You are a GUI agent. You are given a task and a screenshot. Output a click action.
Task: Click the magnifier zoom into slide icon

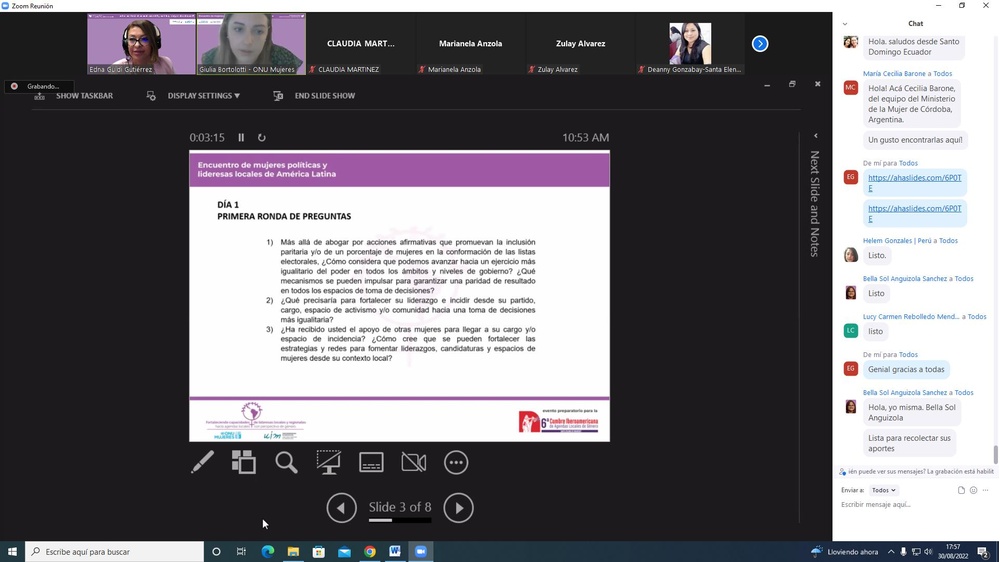[x=287, y=462]
